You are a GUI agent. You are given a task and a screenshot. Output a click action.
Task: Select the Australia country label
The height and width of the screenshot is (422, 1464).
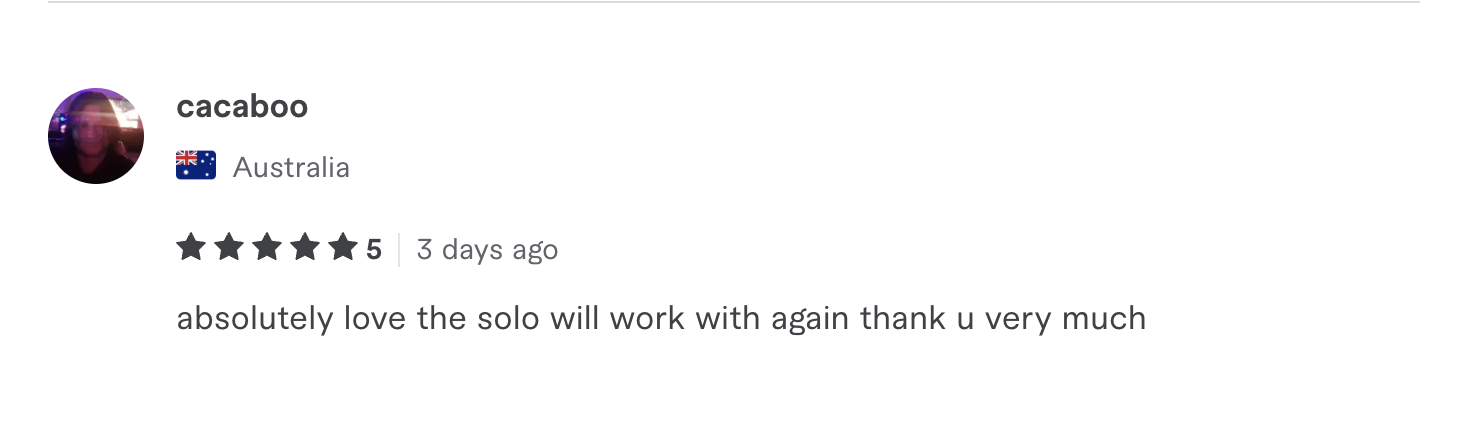pyautogui.click(x=291, y=167)
